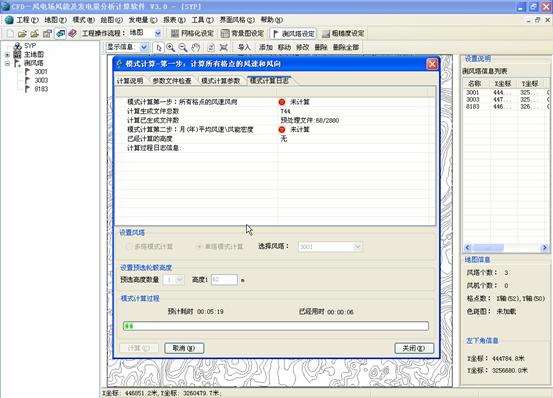Viewport: 553px width, 398px height.
Task: Click the fit-to-extent map icon
Action: (x=223, y=47)
